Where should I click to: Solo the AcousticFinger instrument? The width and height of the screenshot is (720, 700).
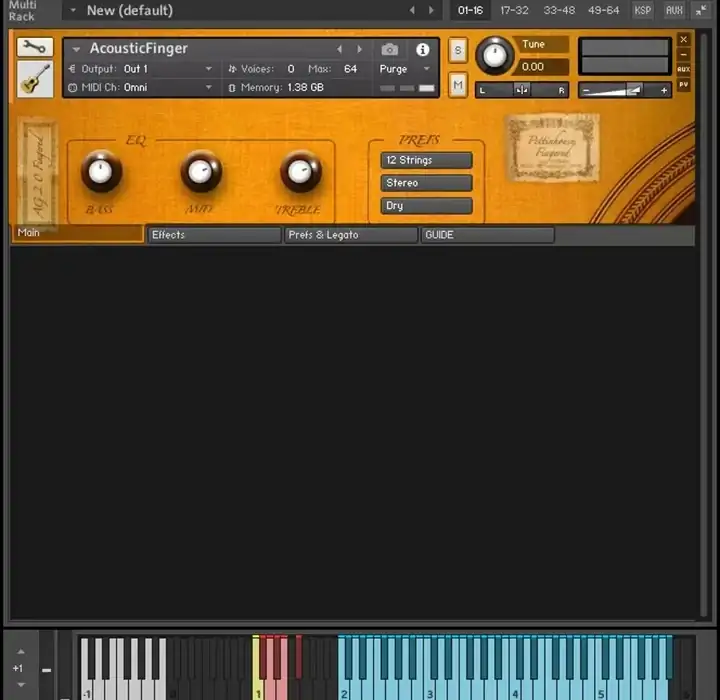(x=458, y=50)
